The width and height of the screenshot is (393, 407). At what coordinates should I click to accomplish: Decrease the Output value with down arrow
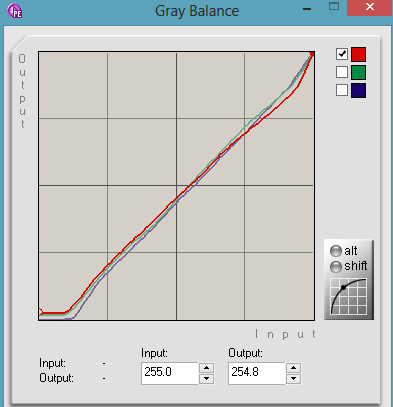click(294, 378)
